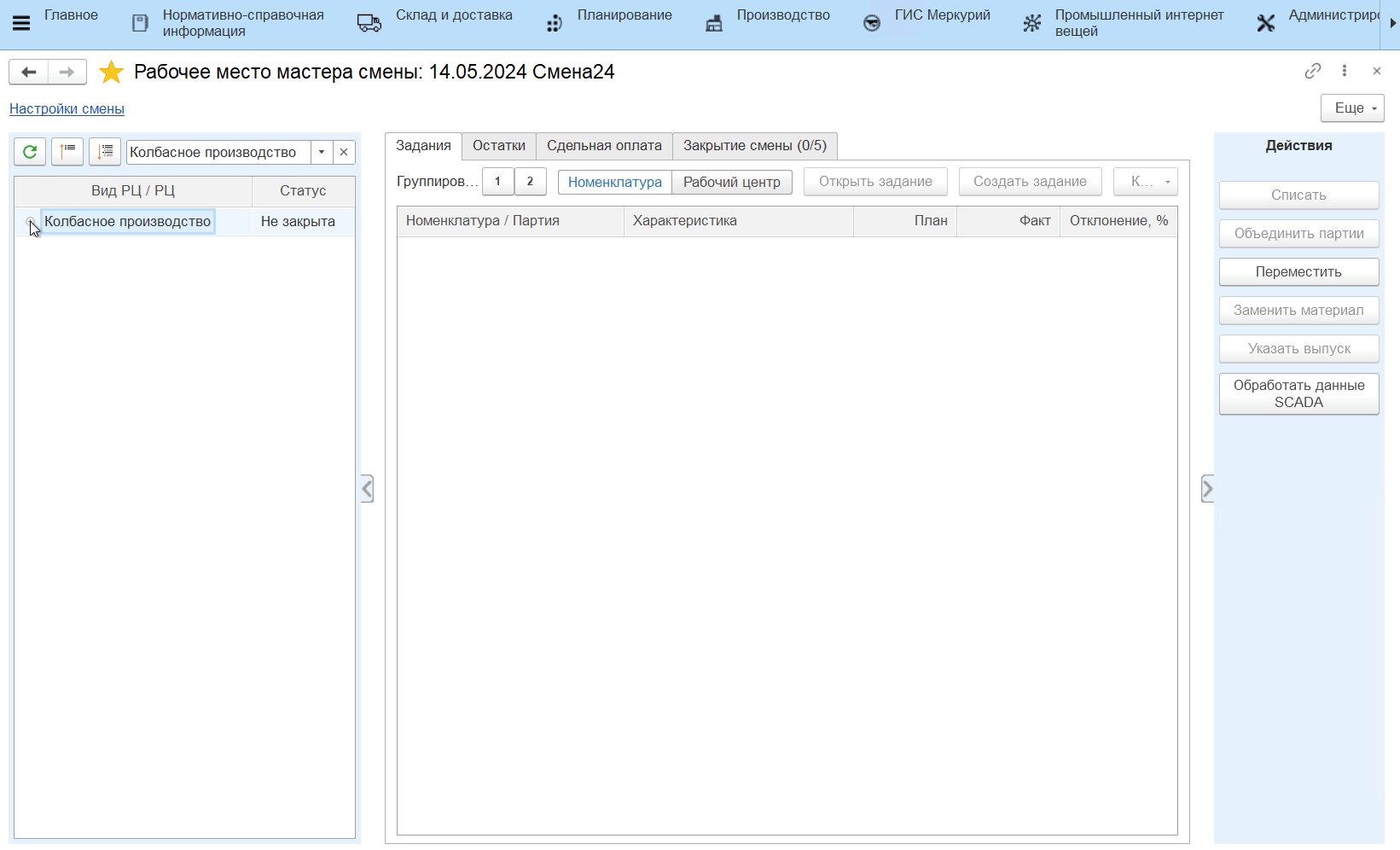This screenshot has height=850, width=1400.
Task: Click the collapse tree levels icon
Action: [67, 152]
